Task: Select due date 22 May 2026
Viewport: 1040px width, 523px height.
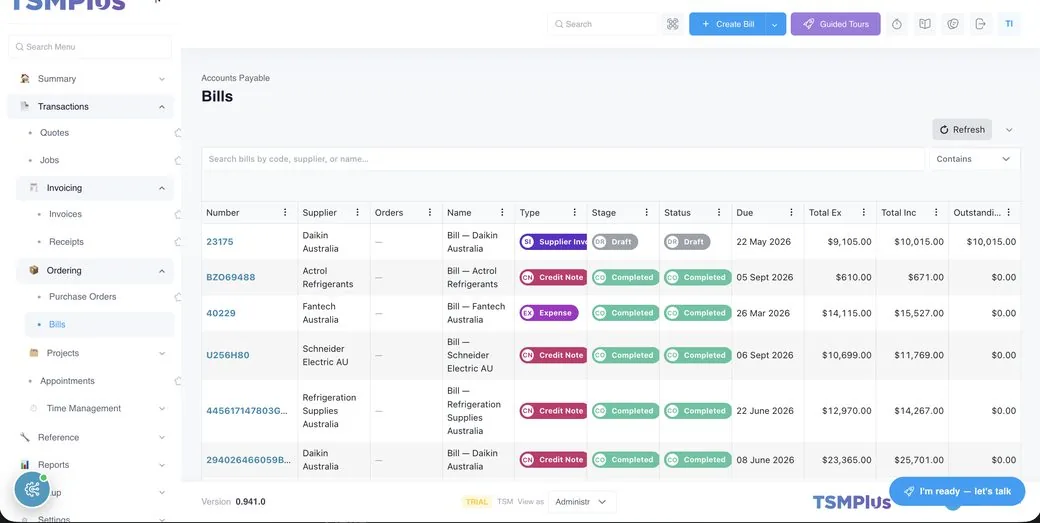Action: pos(763,242)
